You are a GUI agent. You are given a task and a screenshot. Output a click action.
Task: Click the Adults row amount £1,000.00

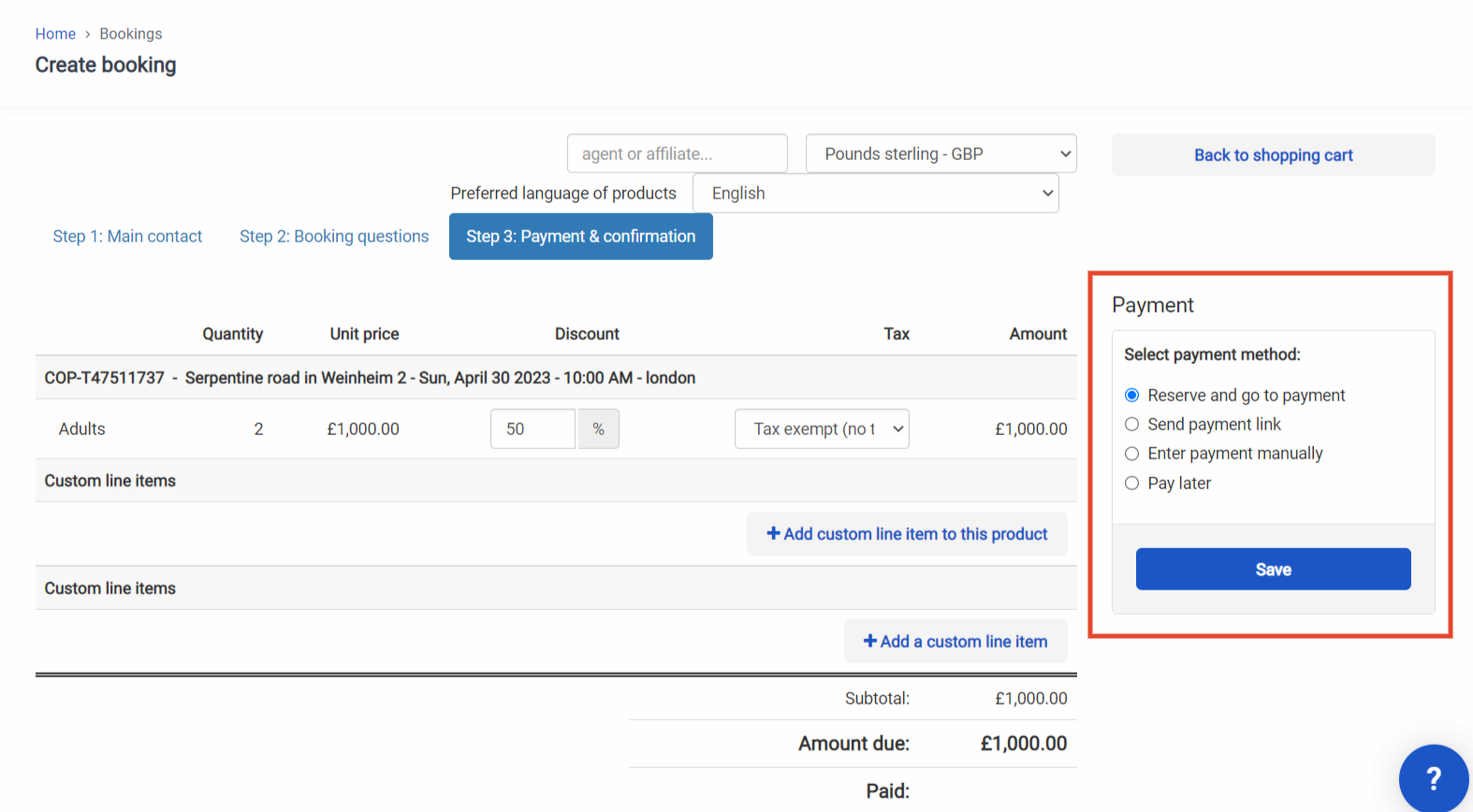(1031, 428)
